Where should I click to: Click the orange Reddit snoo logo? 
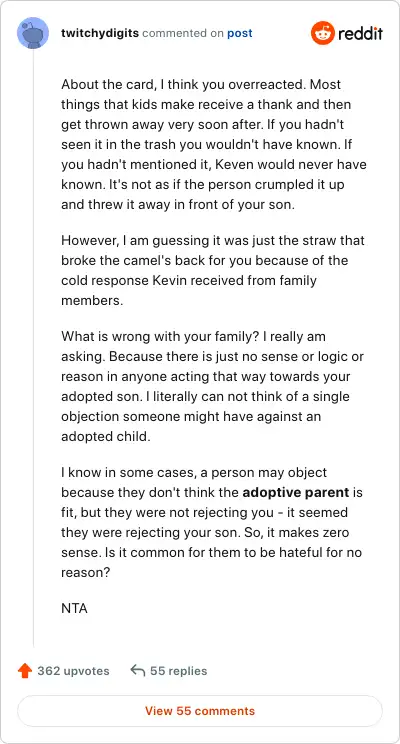point(323,33)
